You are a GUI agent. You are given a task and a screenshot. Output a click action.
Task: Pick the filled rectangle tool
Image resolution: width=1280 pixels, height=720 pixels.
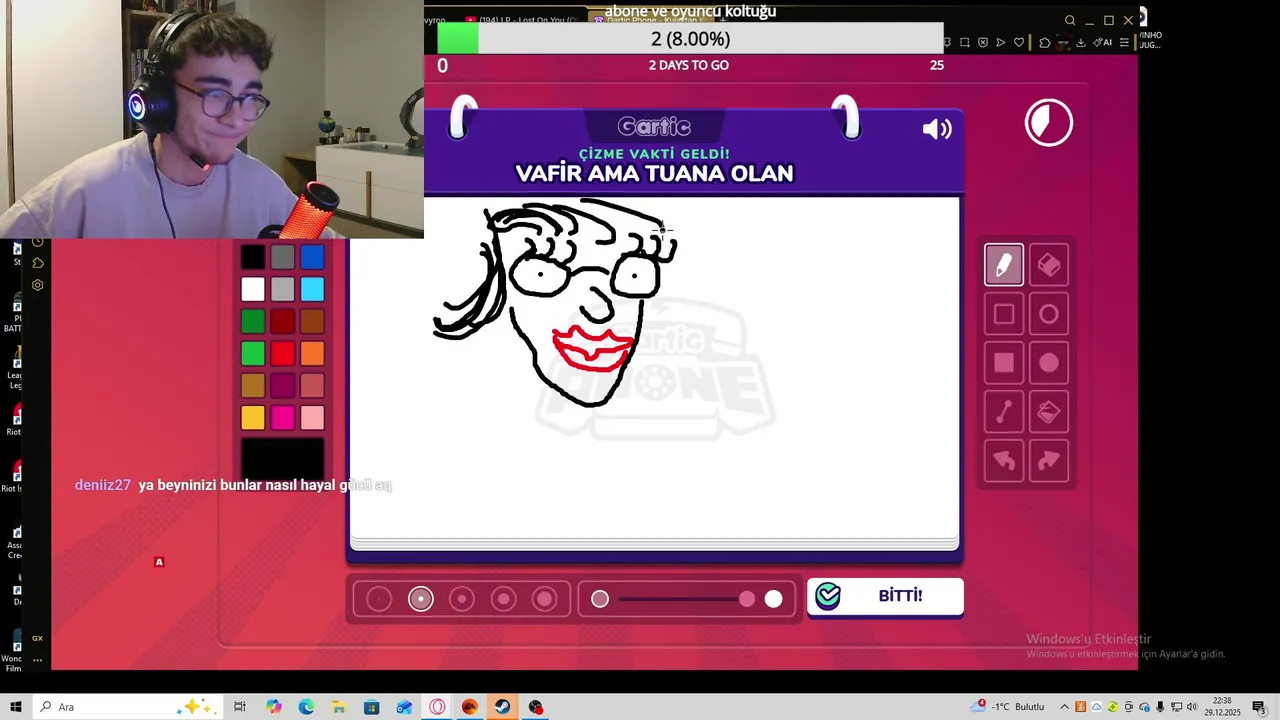click(1003, 363)
